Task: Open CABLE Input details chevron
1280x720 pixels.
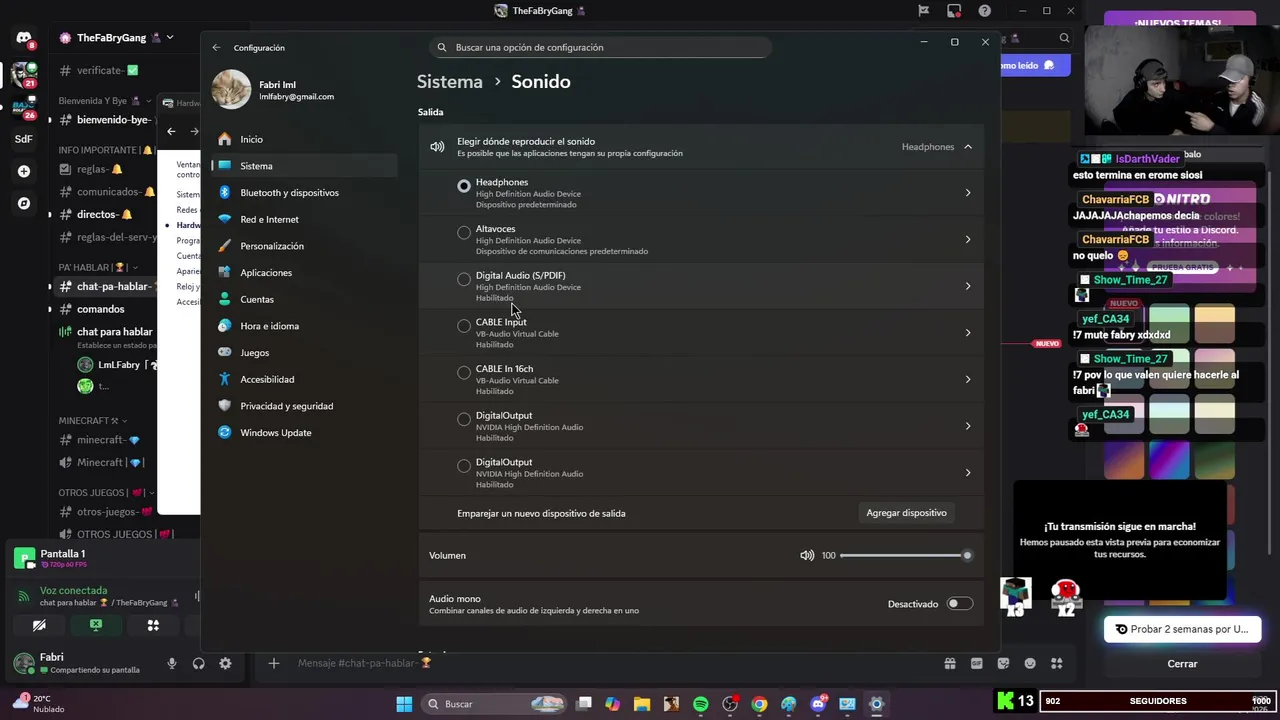Action: click(x=968, y=333)
